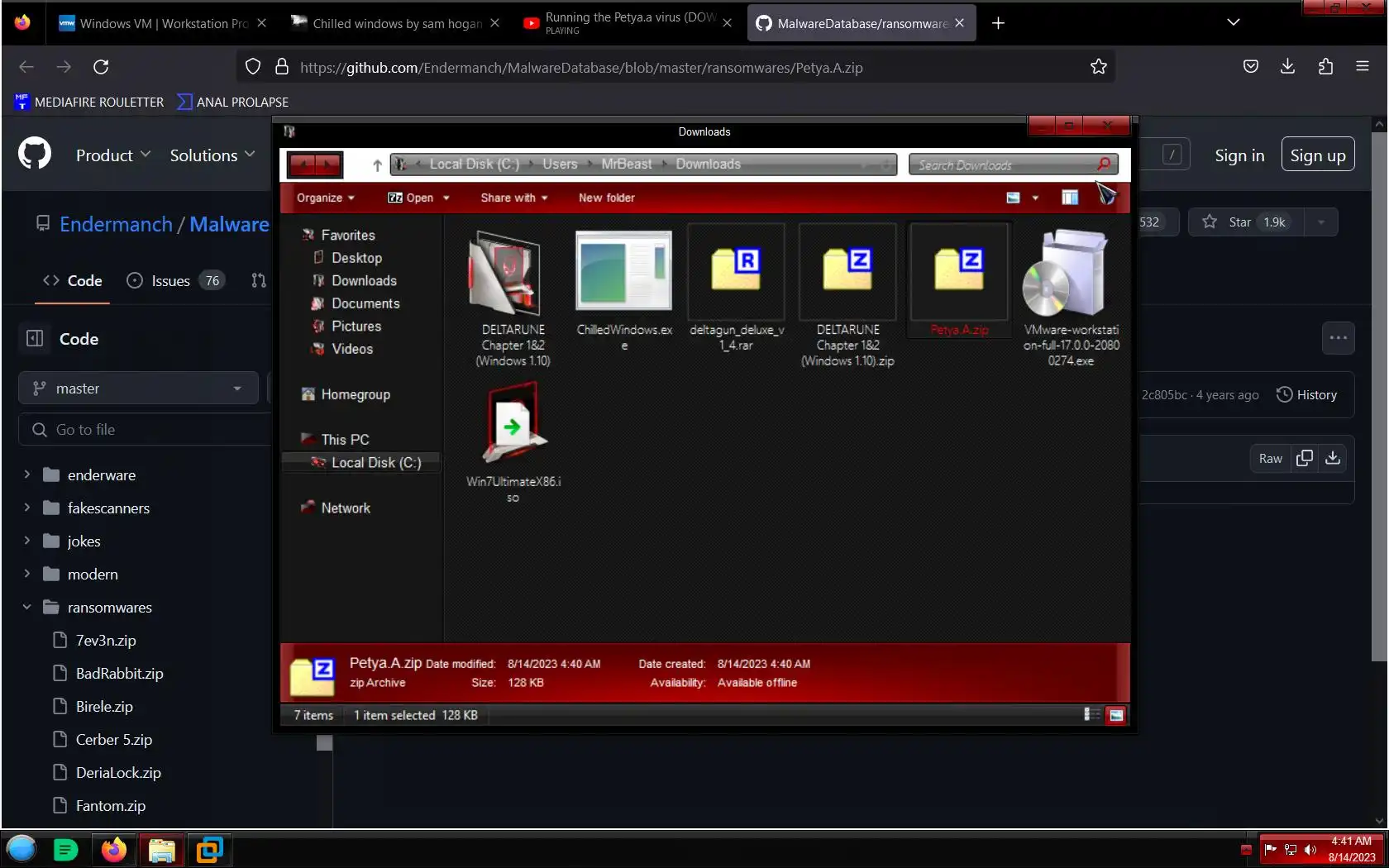Viewport: 1389px width, 868px height.
Task: Switch to the Chilled windows by sam hogan tab
Action: coord(394,23)
